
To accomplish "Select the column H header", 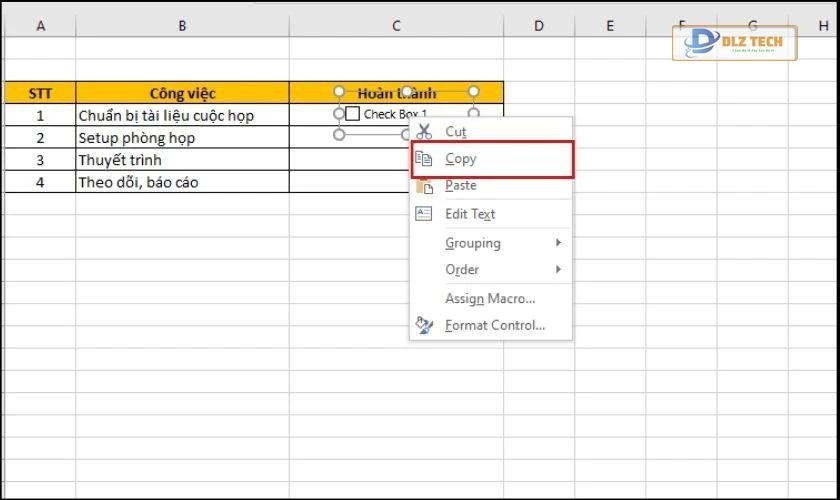I will [x=795, y=26].
